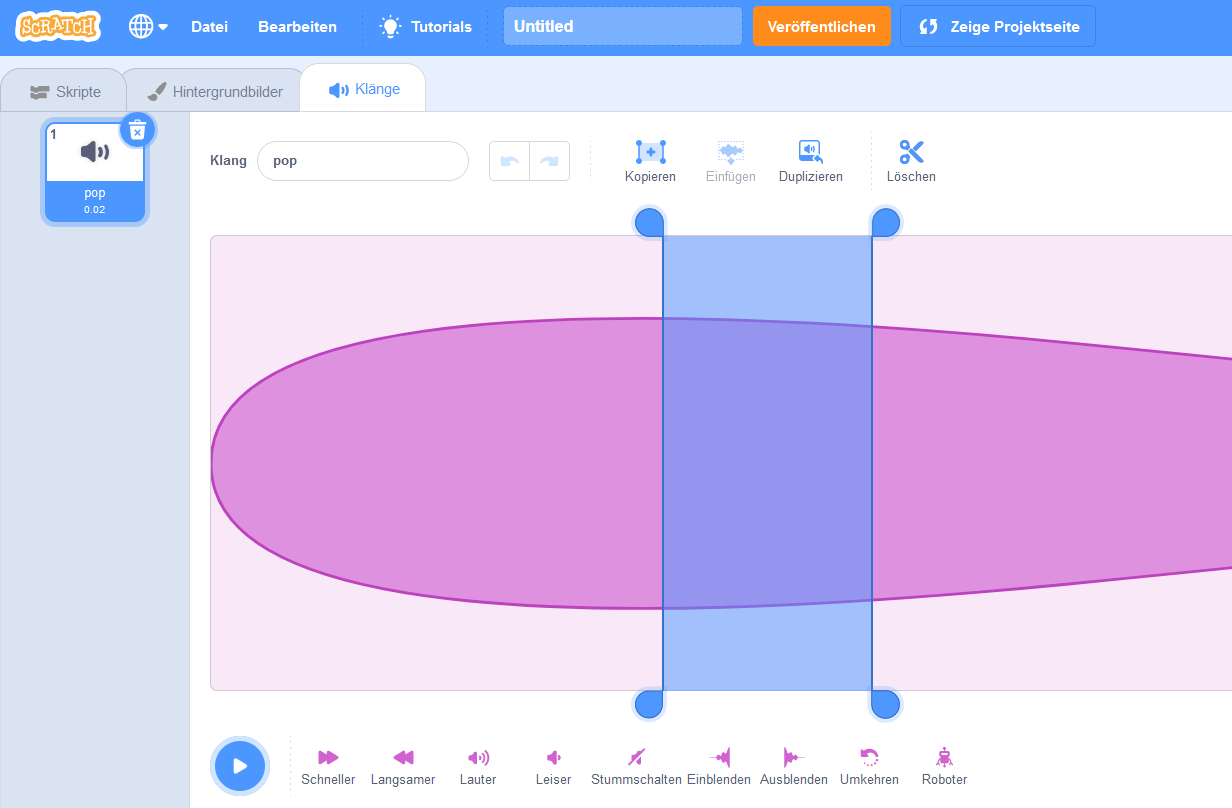Image resolution: width=1232 pixels, height=808 pixels.
Task: Open the Datei menu
Action: pos(209,27)
